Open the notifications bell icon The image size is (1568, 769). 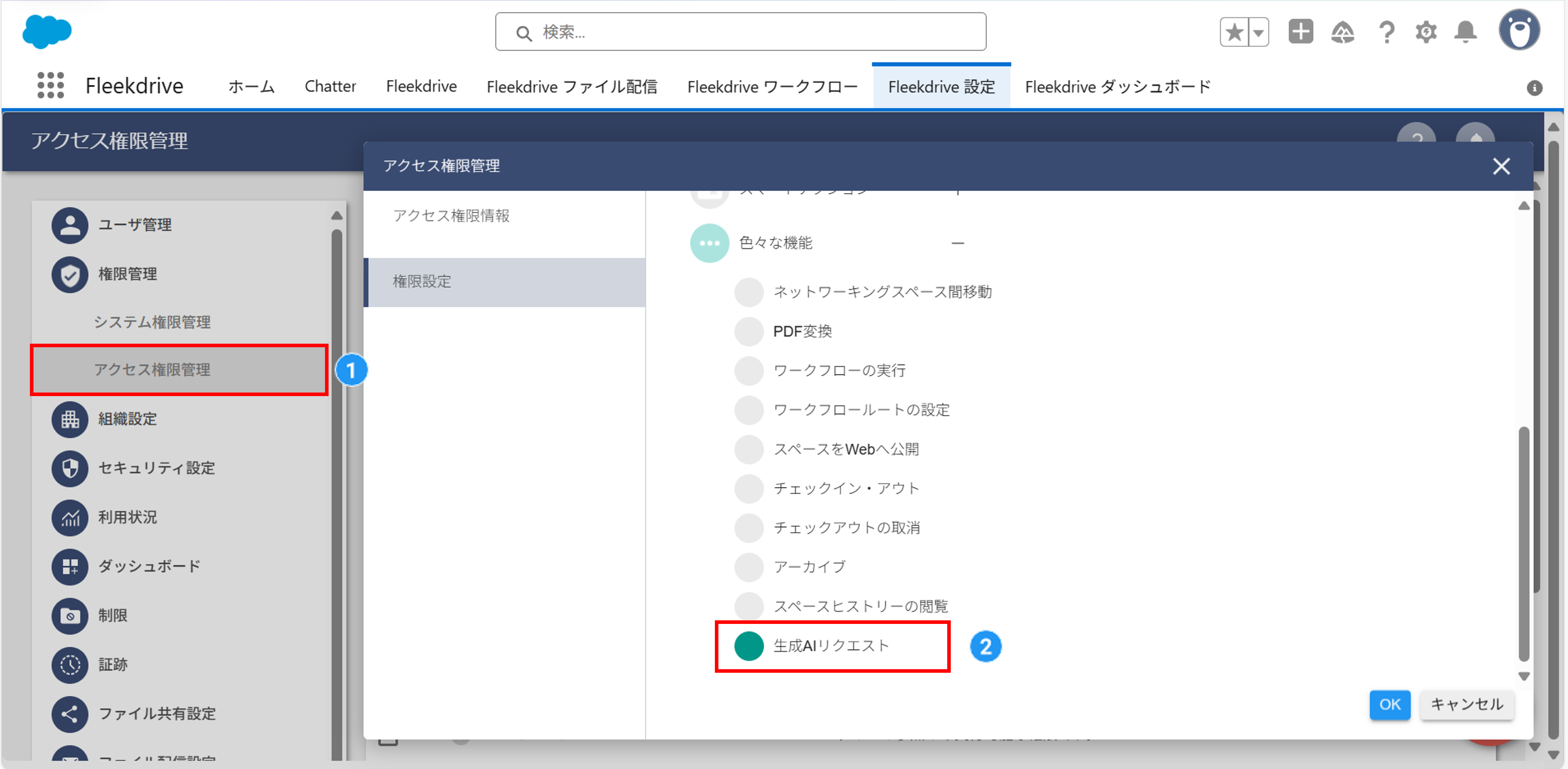pos(1466,32)
